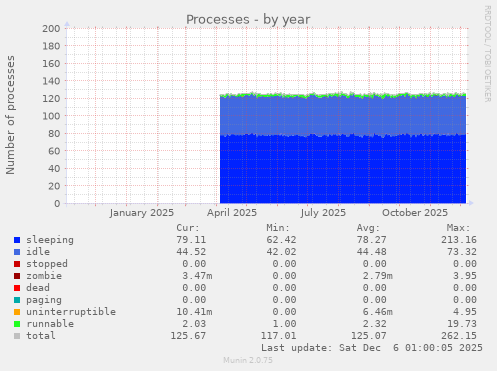The width and height of the screenshot is (497, 371).
Task: Click runnable maximum value 19.73
Action: pyautogui.click(x=462, y=324)
